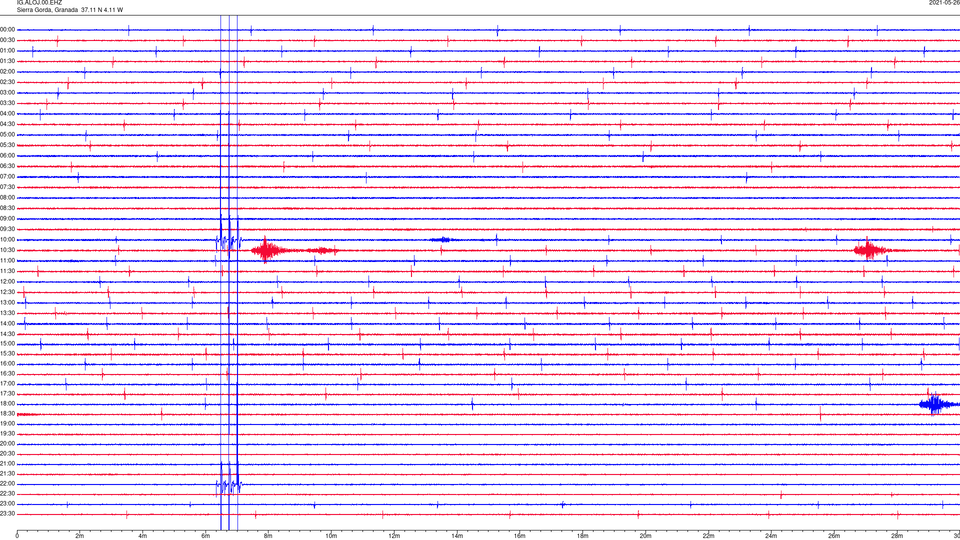Click the 2m tick label on time axis

(x=80, y=536)
